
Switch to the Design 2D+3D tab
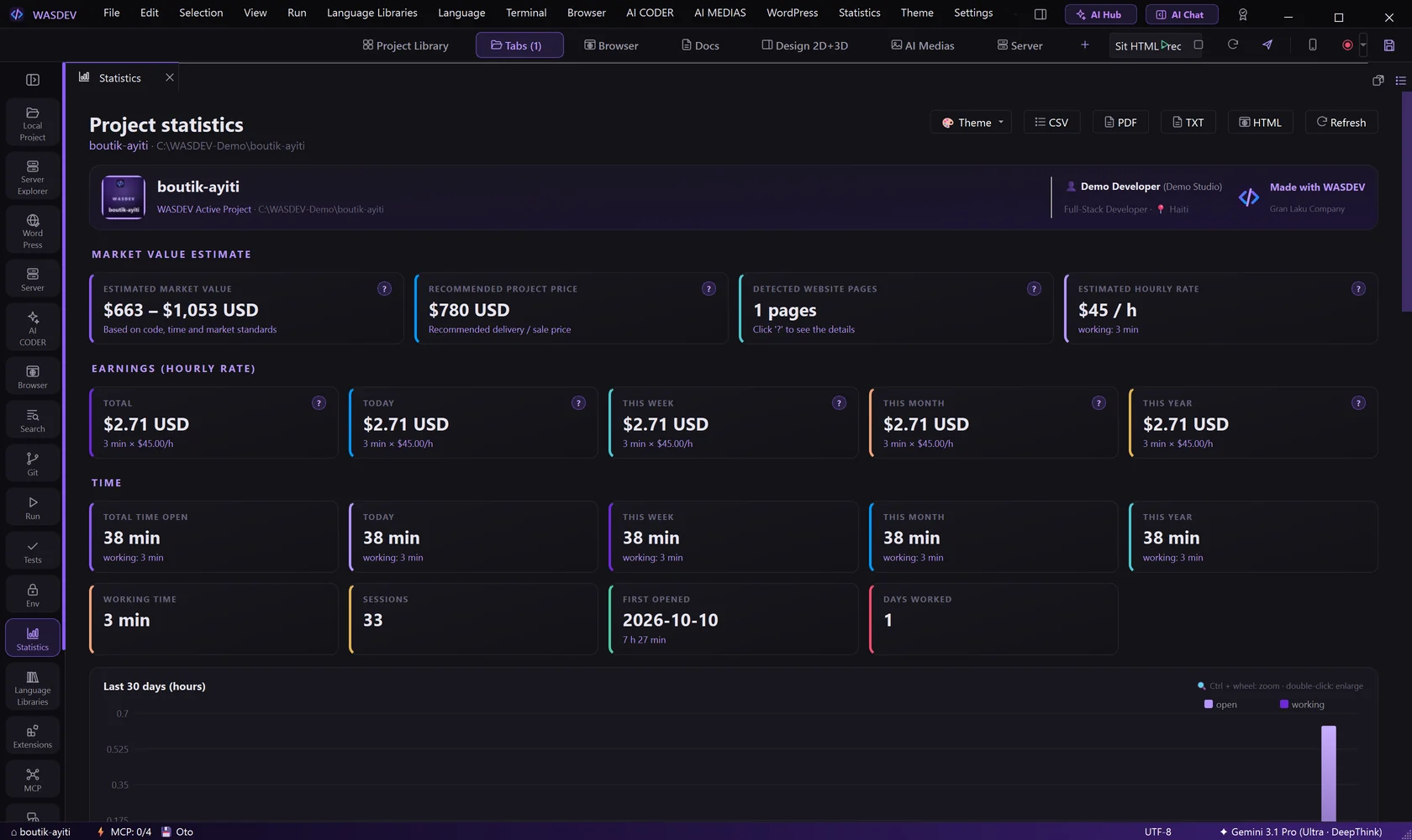[804, 45]
